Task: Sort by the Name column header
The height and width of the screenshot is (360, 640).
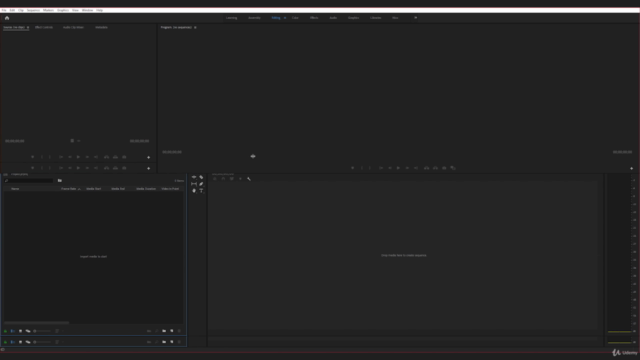Action: tap(15, 189)
